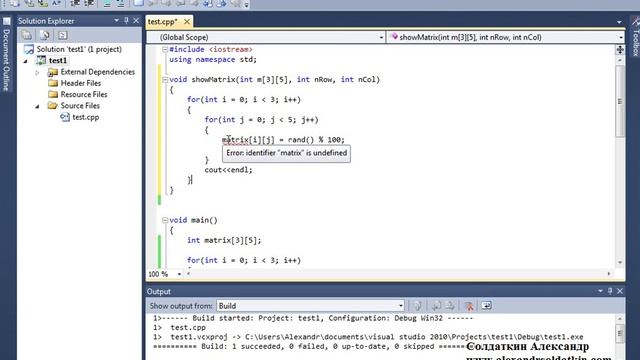Image resolution: width=640 pixels, height=360 pixels.
Task: Click the Resource Files folder icon
Action: 53,94
